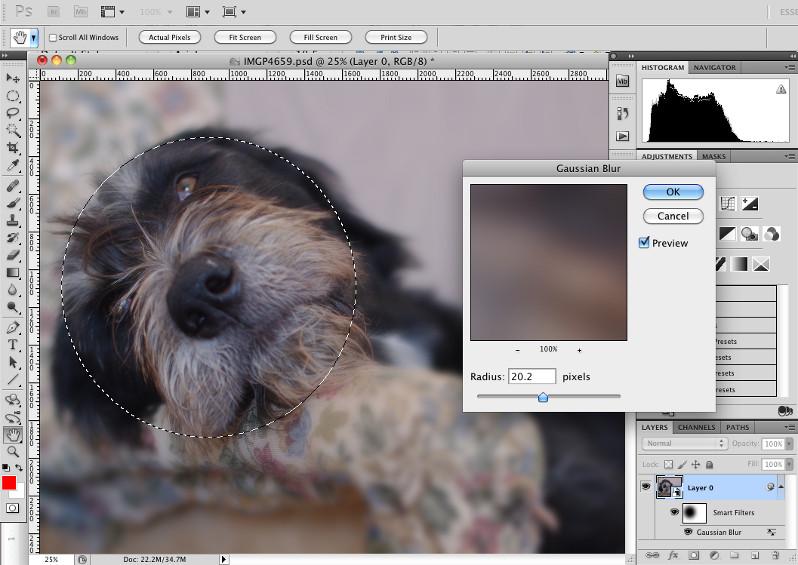Viewport: 798px width, 565px height.
Task: Hide Layer 0 using eye icon
Action: [x=645, y=487]
